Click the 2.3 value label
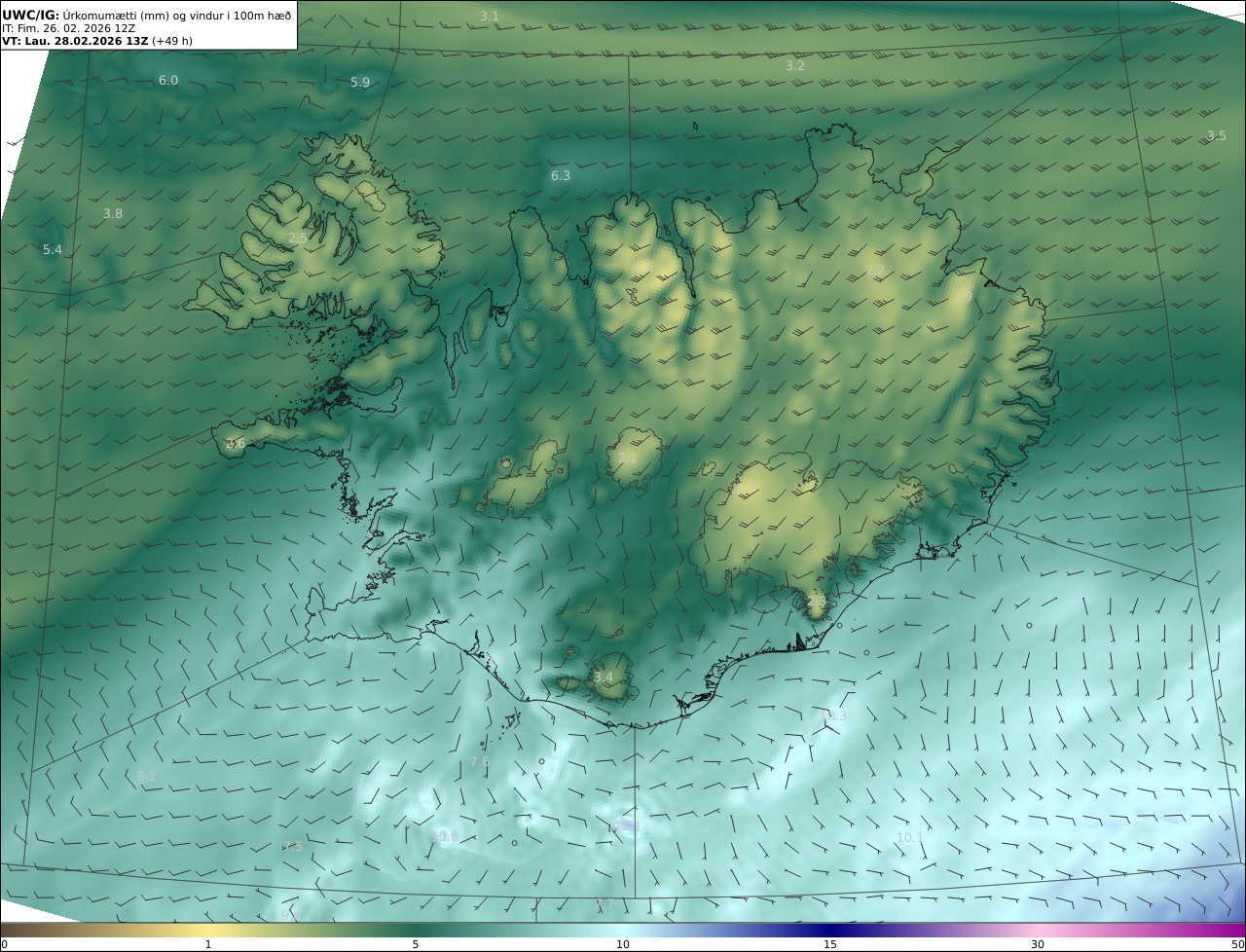 tap(816, 603)
